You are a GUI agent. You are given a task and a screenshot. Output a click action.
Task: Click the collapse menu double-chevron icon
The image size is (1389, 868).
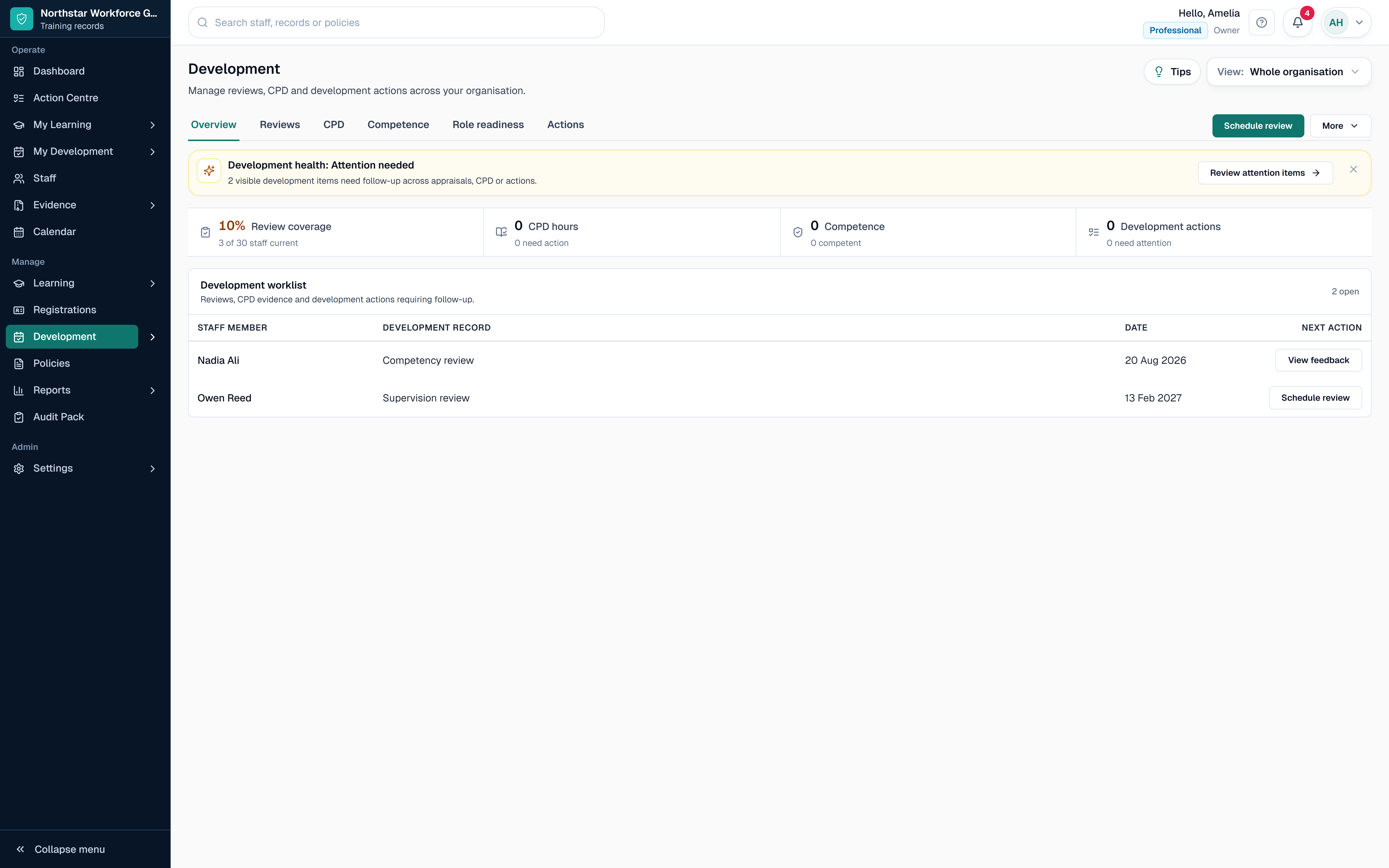pyautogui.click(x=20, y=849)
